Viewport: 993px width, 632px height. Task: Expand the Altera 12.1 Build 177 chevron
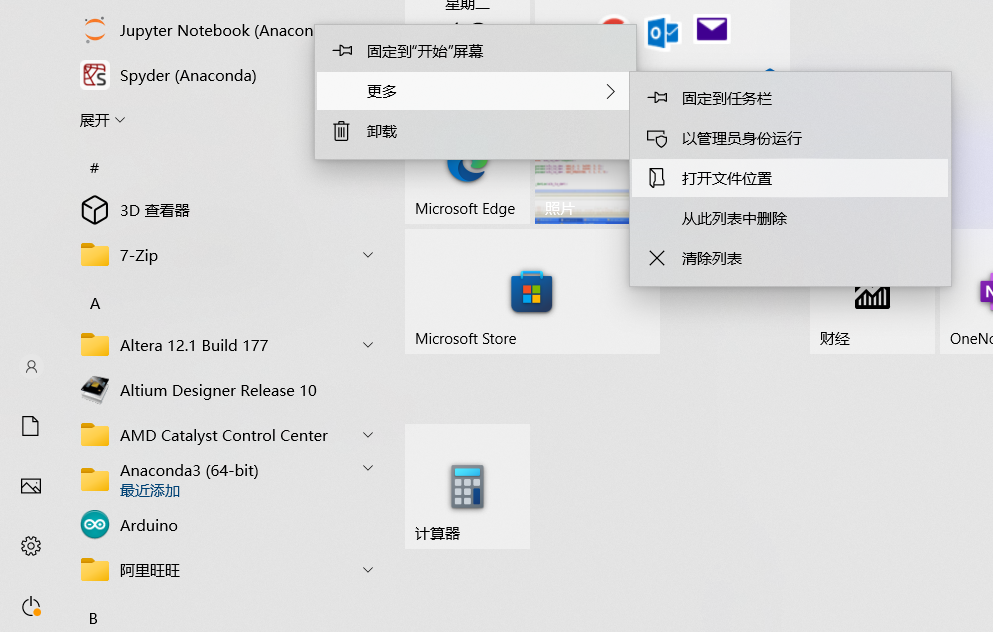click(x=368, y=344)
